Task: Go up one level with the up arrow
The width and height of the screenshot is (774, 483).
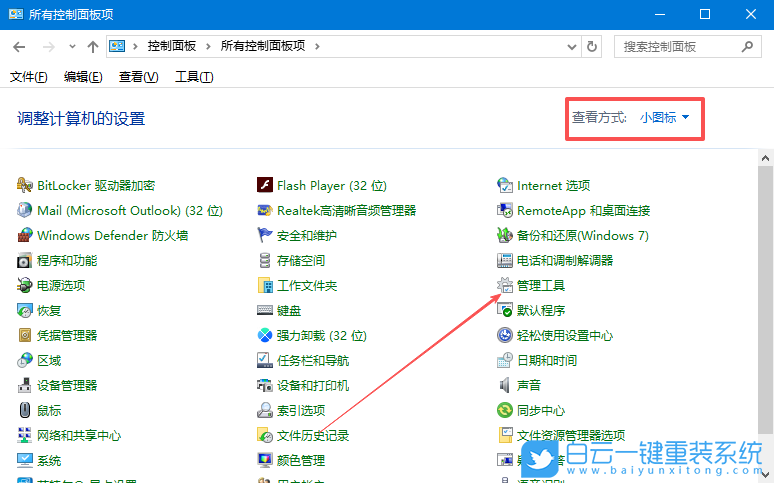Action: point(93,47)
